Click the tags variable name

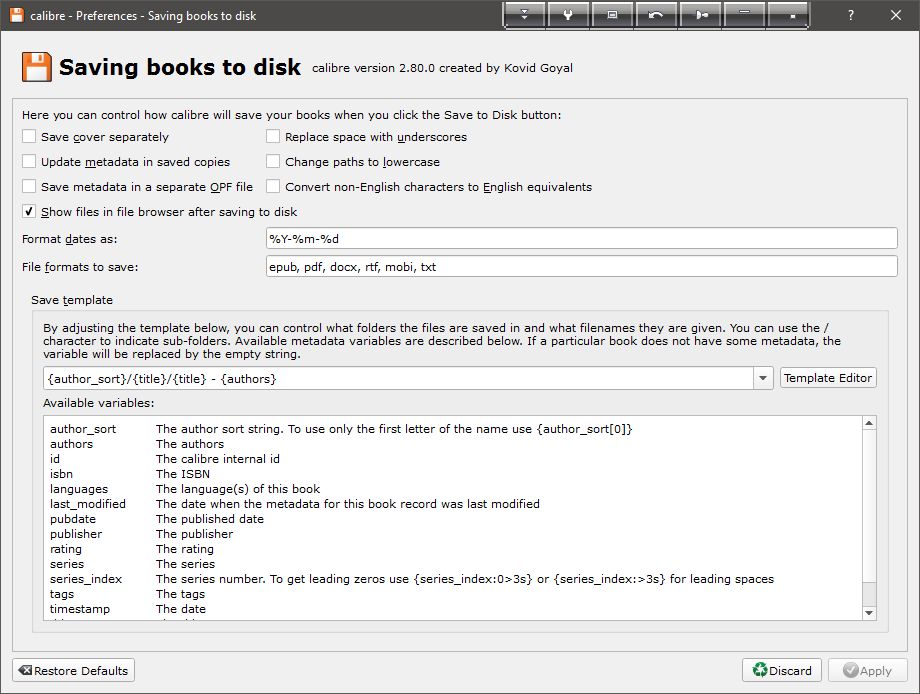click(x=62, y=594)
